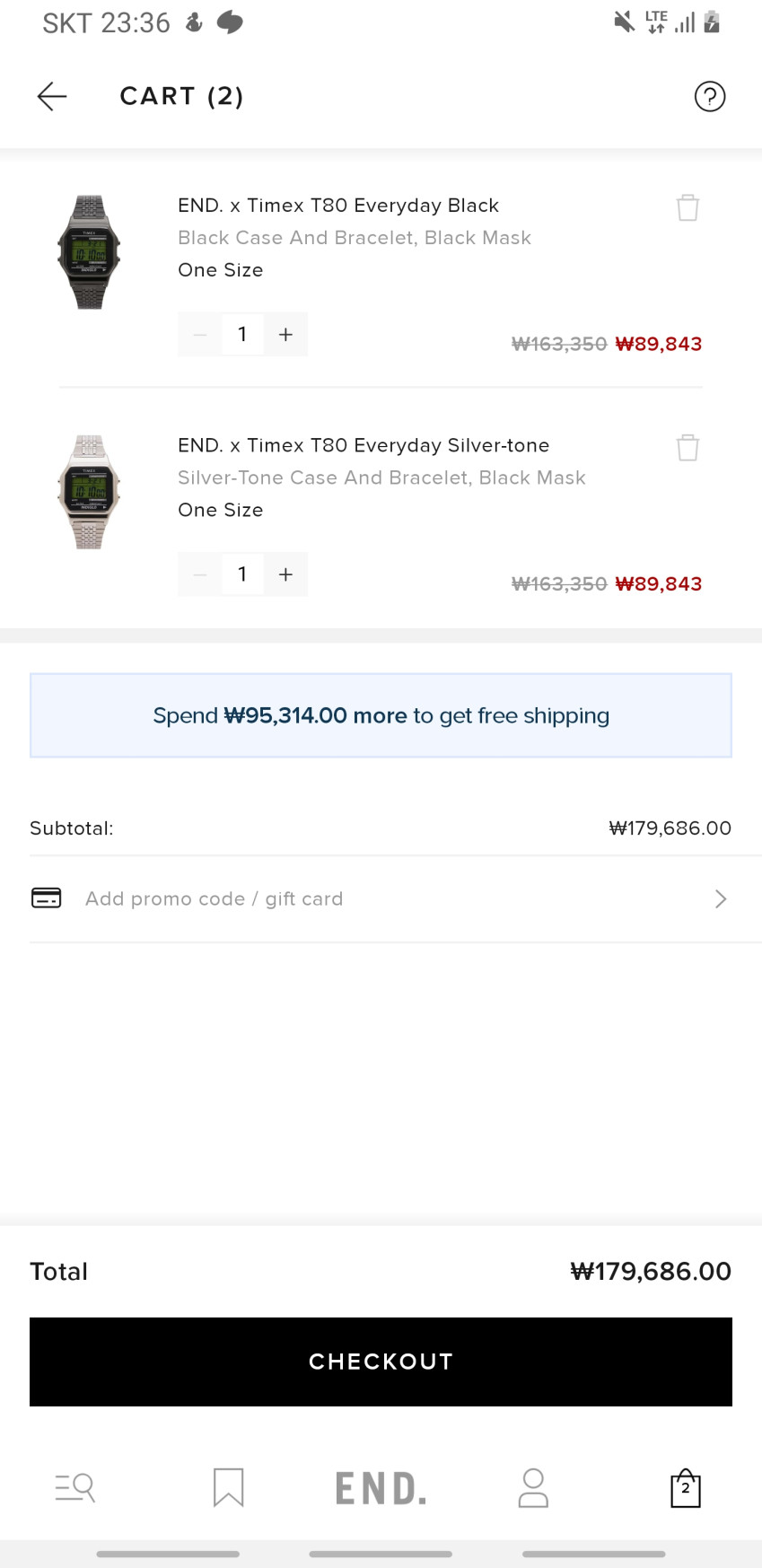
Task: Tap Add promo code / gift card field
Action: tap(214, 898)
